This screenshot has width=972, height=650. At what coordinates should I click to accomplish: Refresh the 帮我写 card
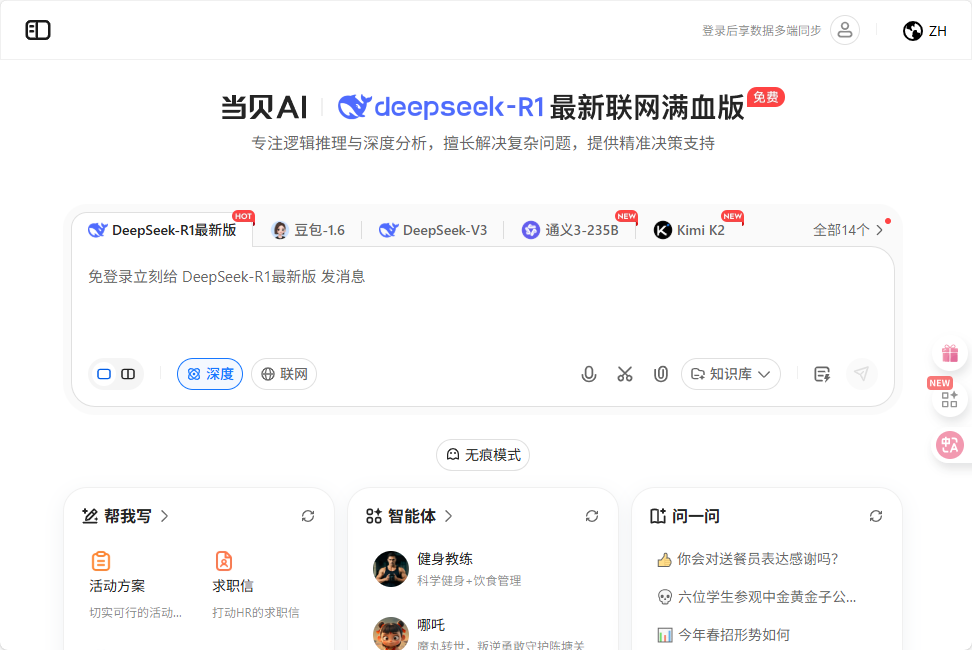pos(308,516)
